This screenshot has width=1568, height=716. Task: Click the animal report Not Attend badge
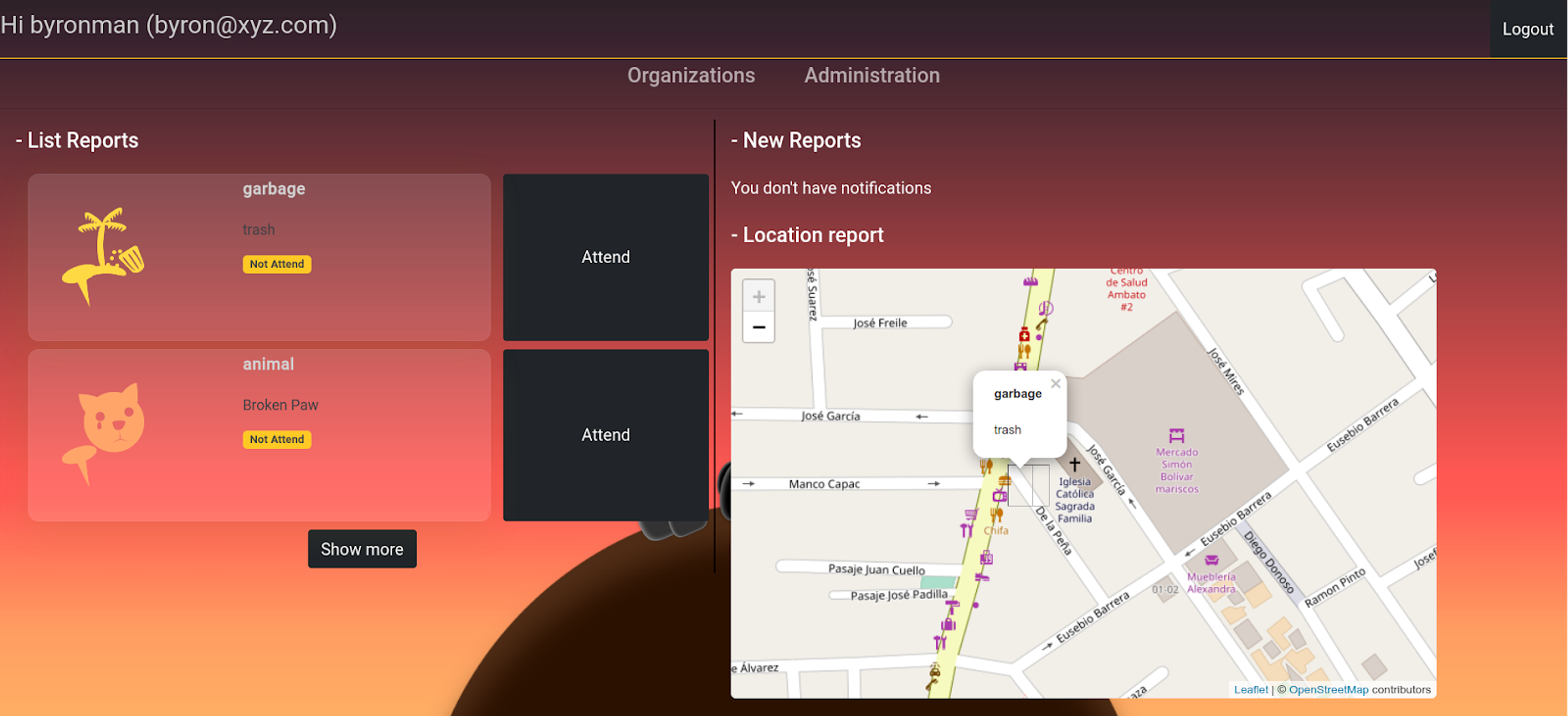pos(276,439)
